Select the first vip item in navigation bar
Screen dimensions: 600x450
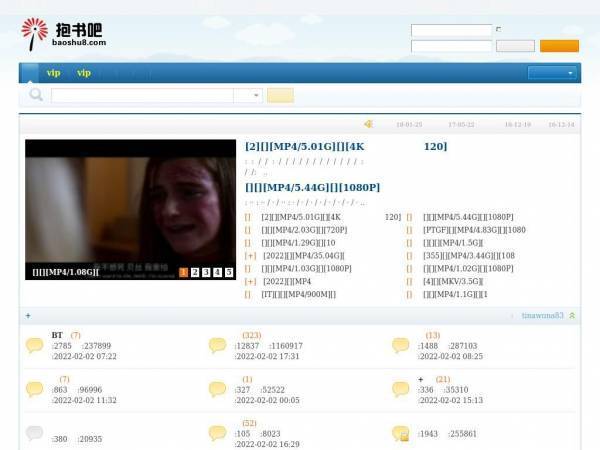pyautogui.click(x=53, y=73)
